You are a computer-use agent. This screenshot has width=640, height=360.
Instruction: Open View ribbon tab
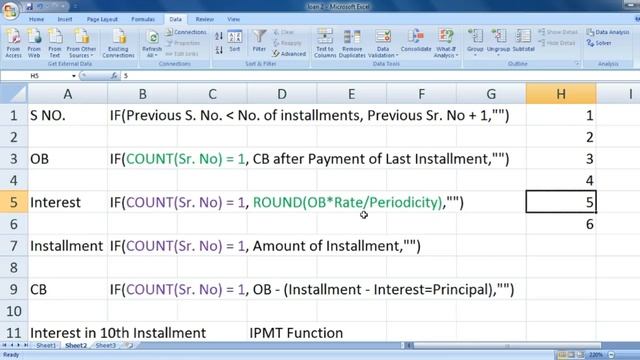point(233,19)
